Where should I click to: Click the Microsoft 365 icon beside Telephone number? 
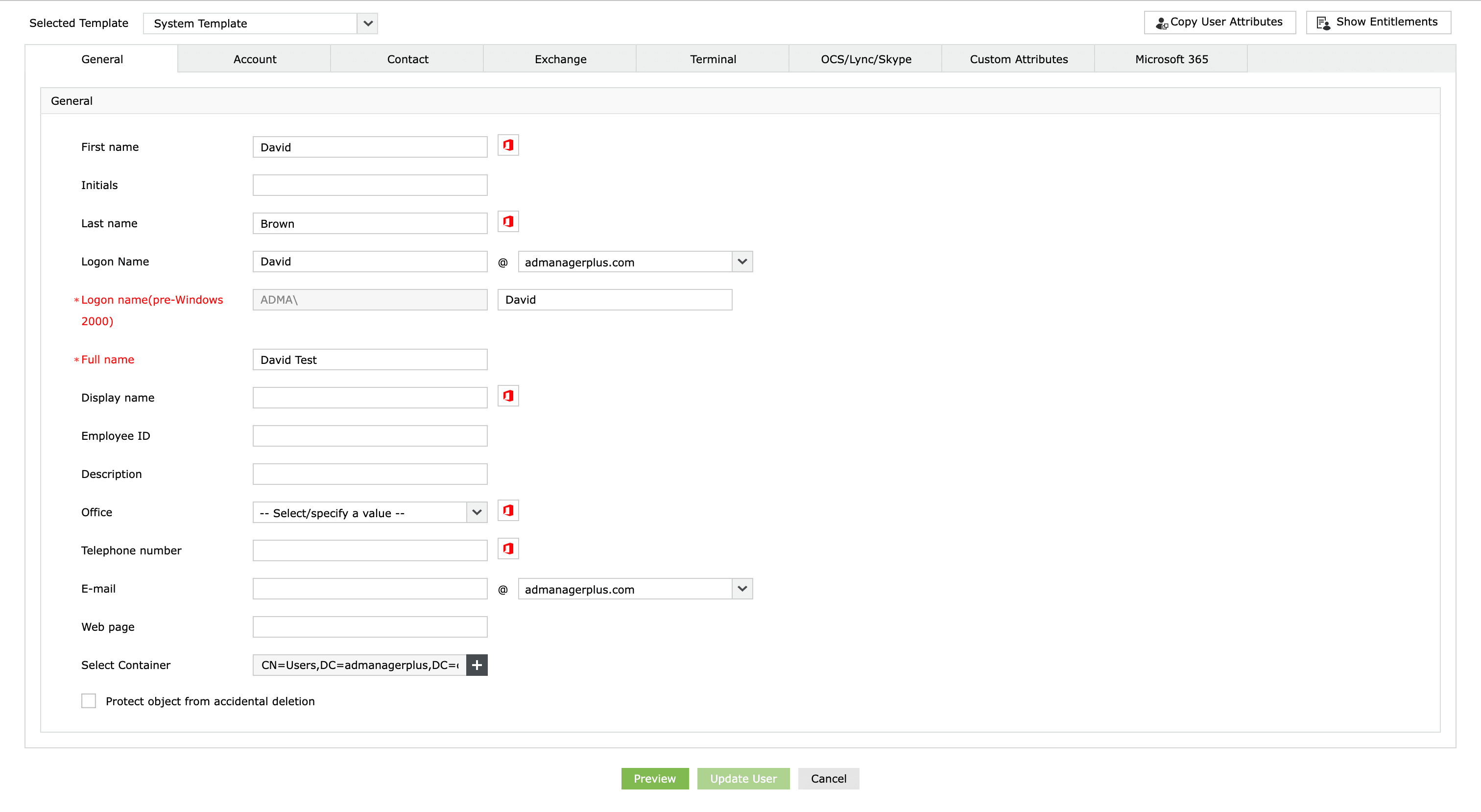coord(508,548)
